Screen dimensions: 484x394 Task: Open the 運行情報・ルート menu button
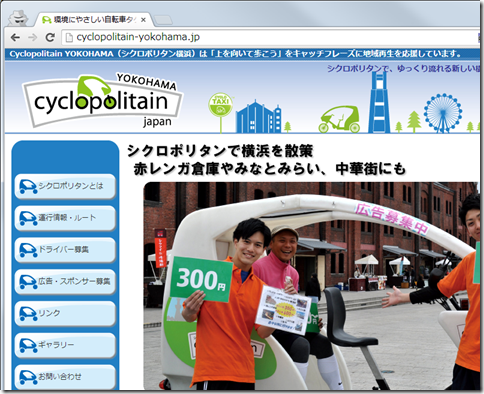tap(65, 218)
